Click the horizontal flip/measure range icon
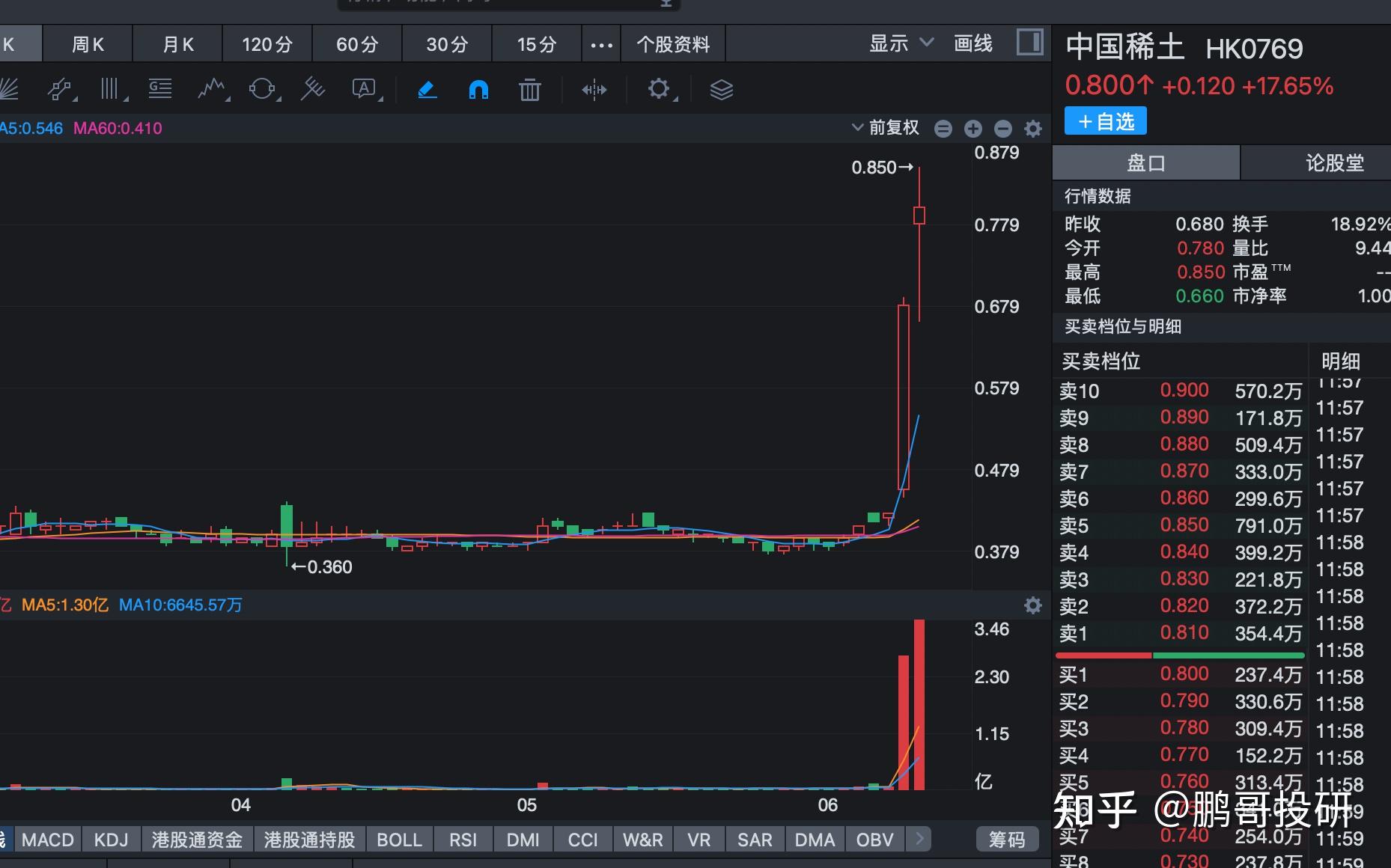 tap(594, 90)
